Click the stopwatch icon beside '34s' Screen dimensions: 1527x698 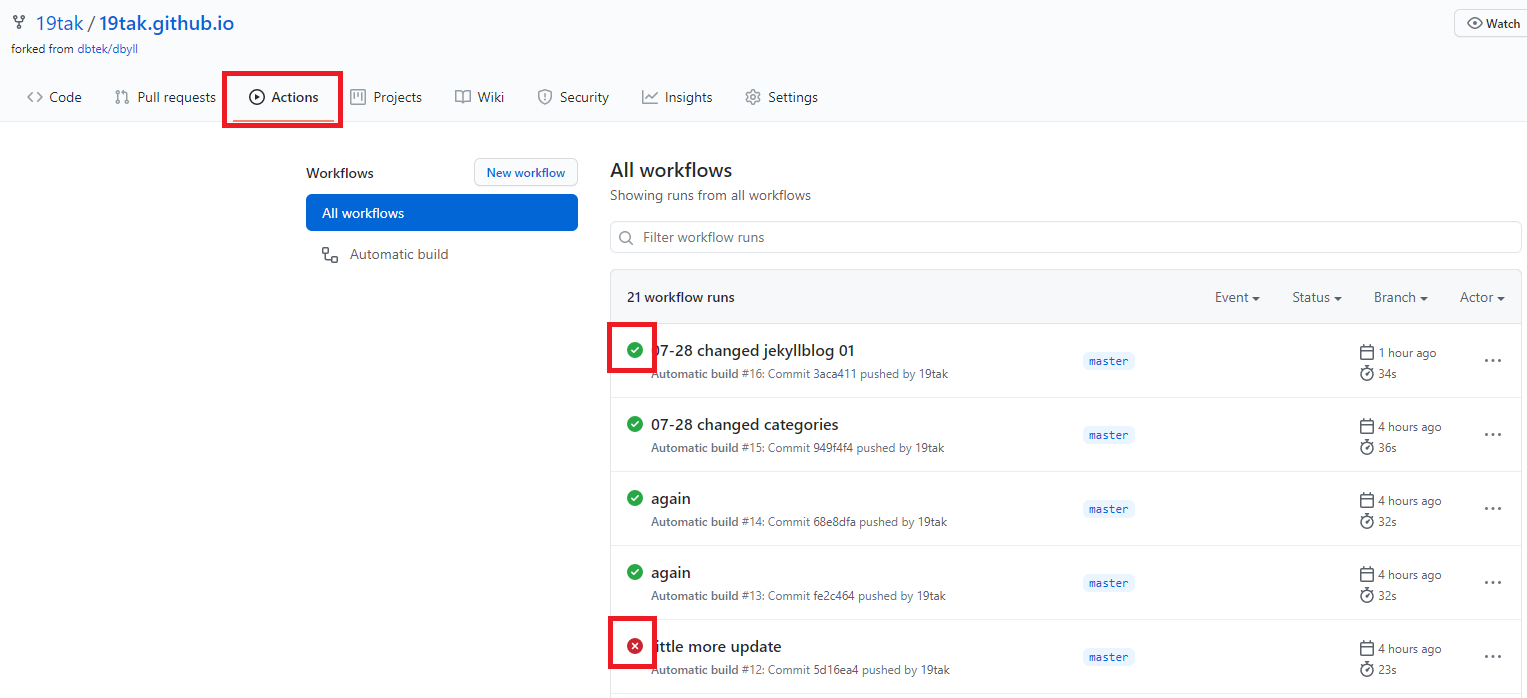(x=1367, y=373)
